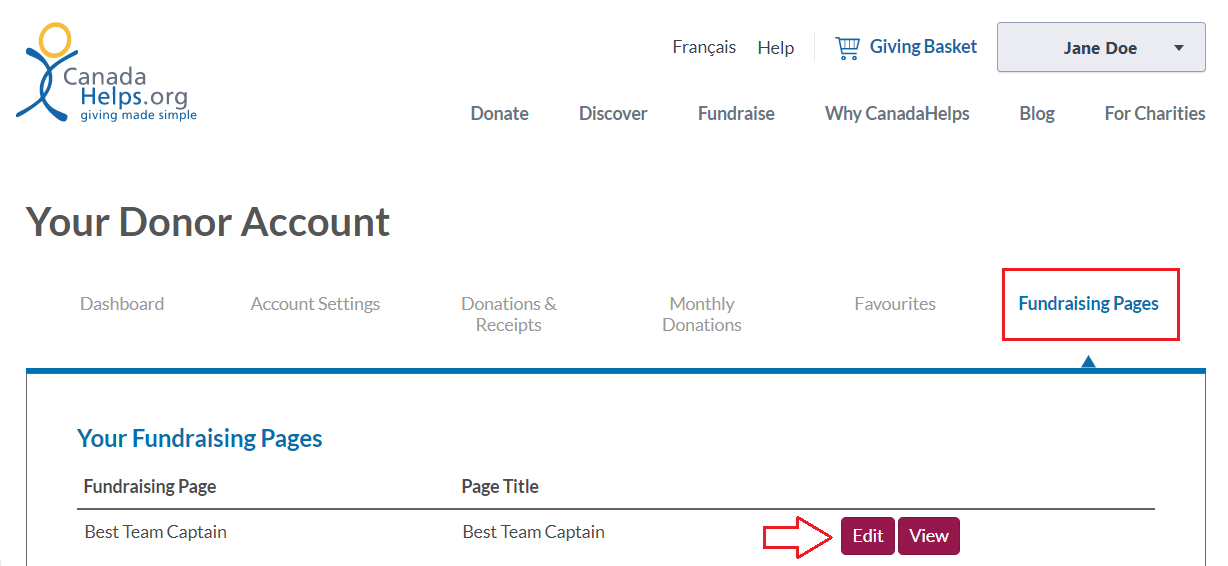1228x566 pixels.
Task: Open the Donations & Receipts tab
Action: click(x=509, y=314)
